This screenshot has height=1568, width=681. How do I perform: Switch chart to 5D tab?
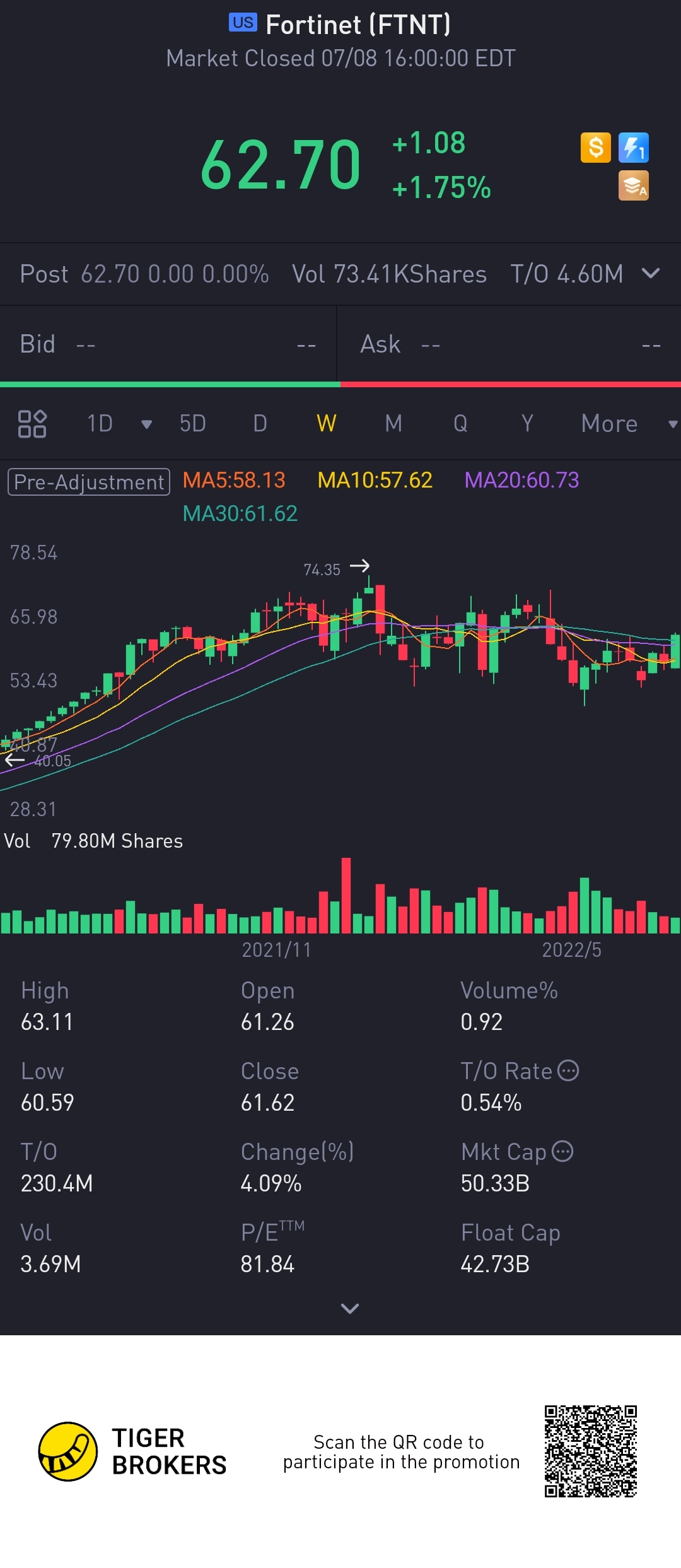click(193, 424)
